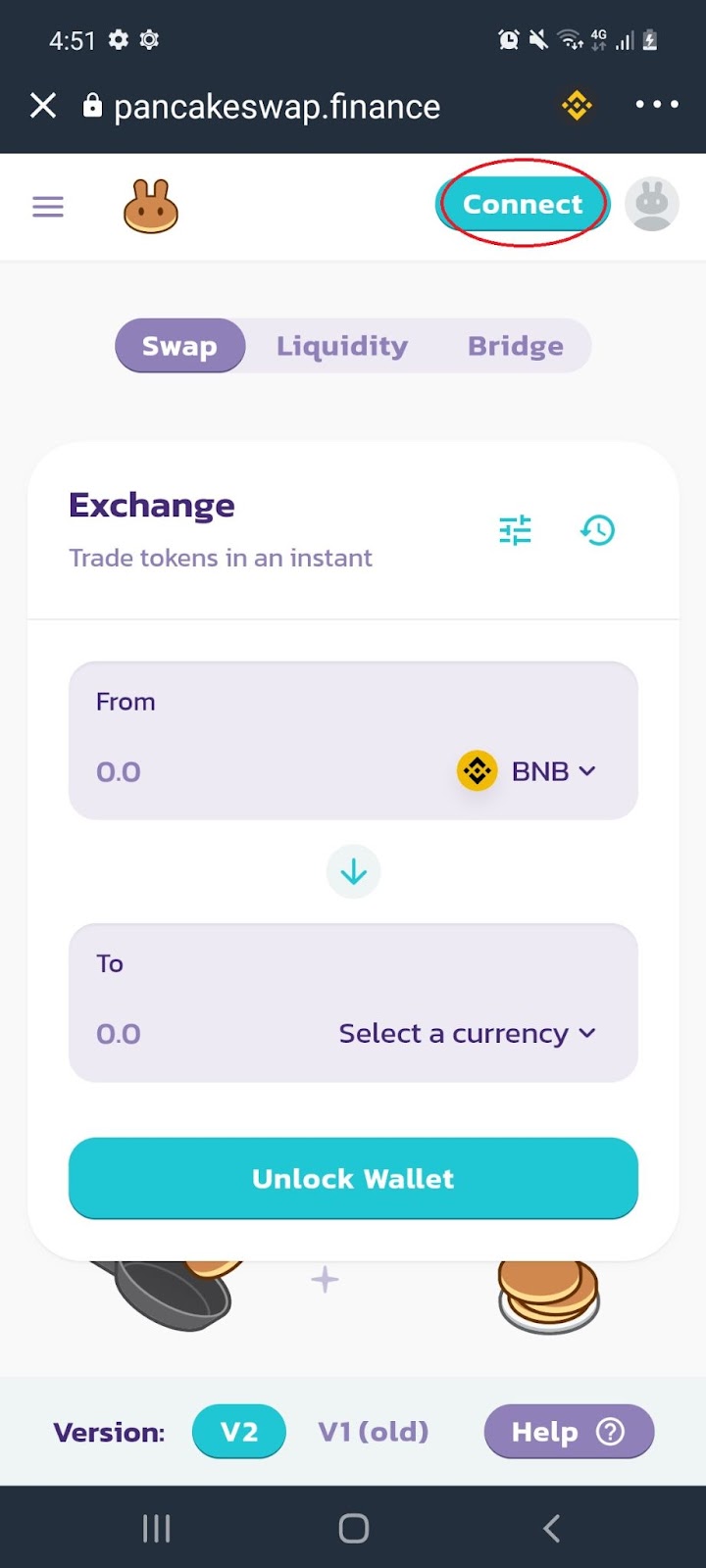706x1568 pixels.
Task: Switch tokens with the down arrow
Action: 353,871
